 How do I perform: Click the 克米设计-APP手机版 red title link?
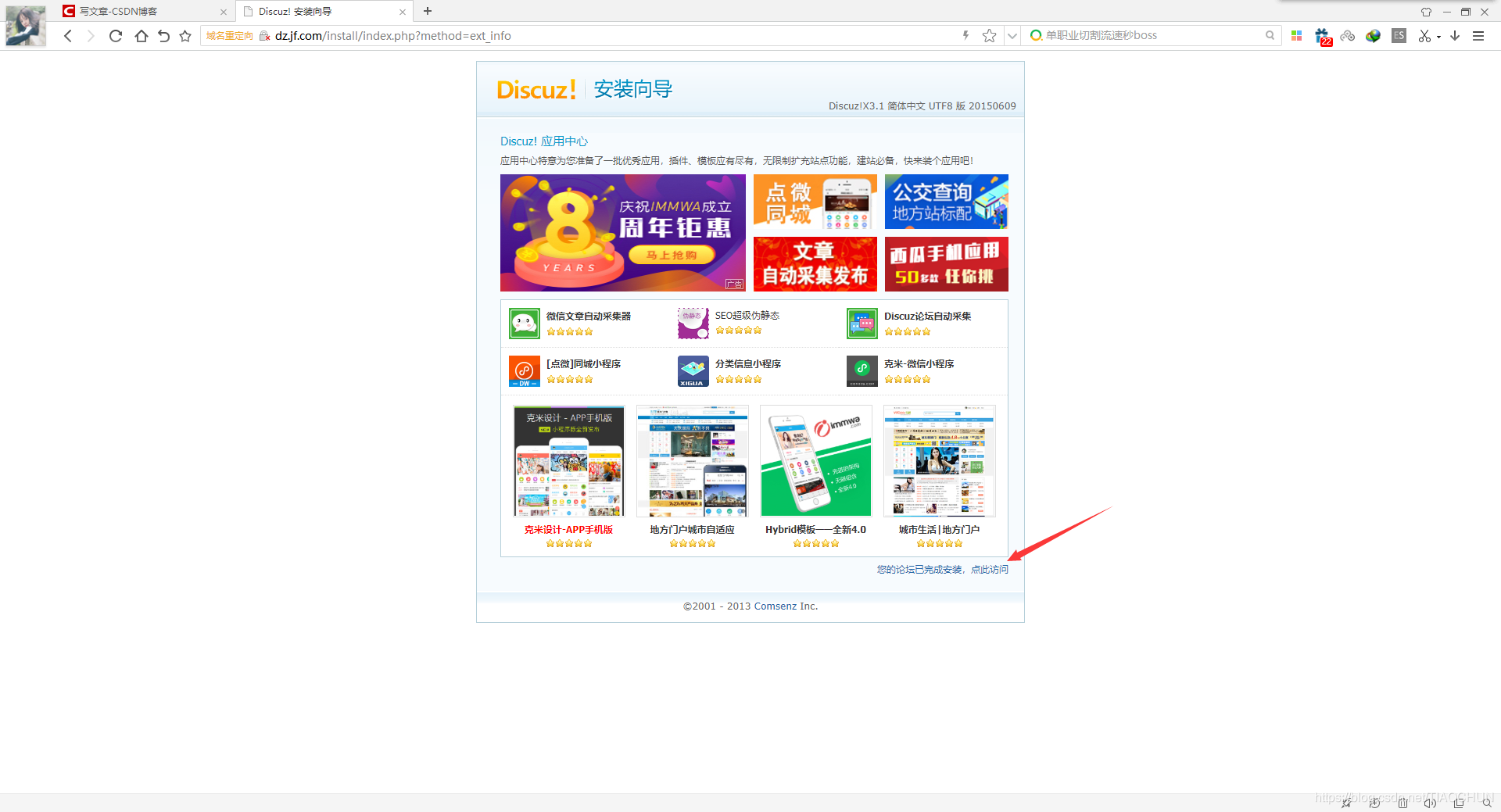569,530
